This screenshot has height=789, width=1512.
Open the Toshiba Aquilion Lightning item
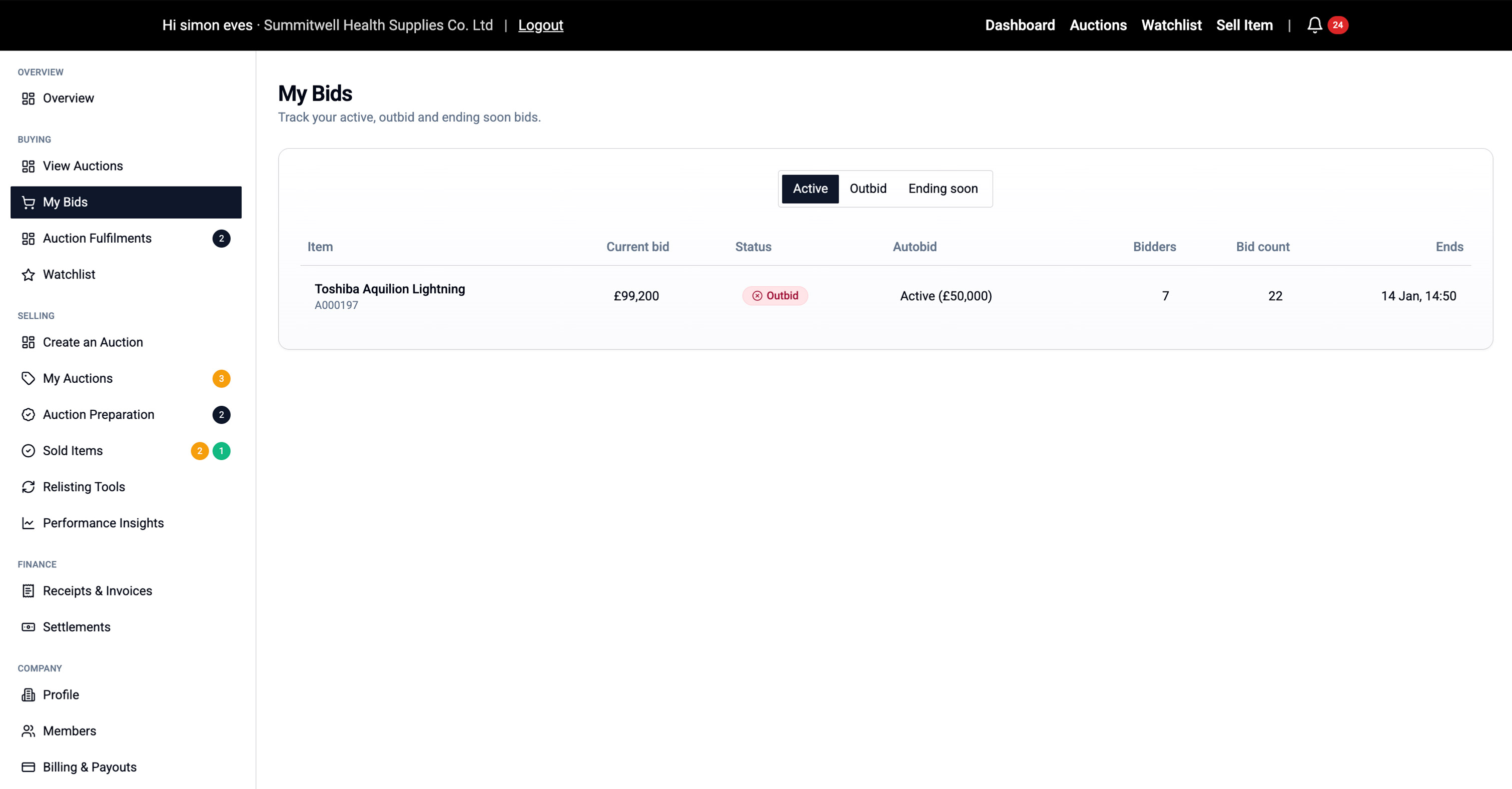click(x=389, y=289)
